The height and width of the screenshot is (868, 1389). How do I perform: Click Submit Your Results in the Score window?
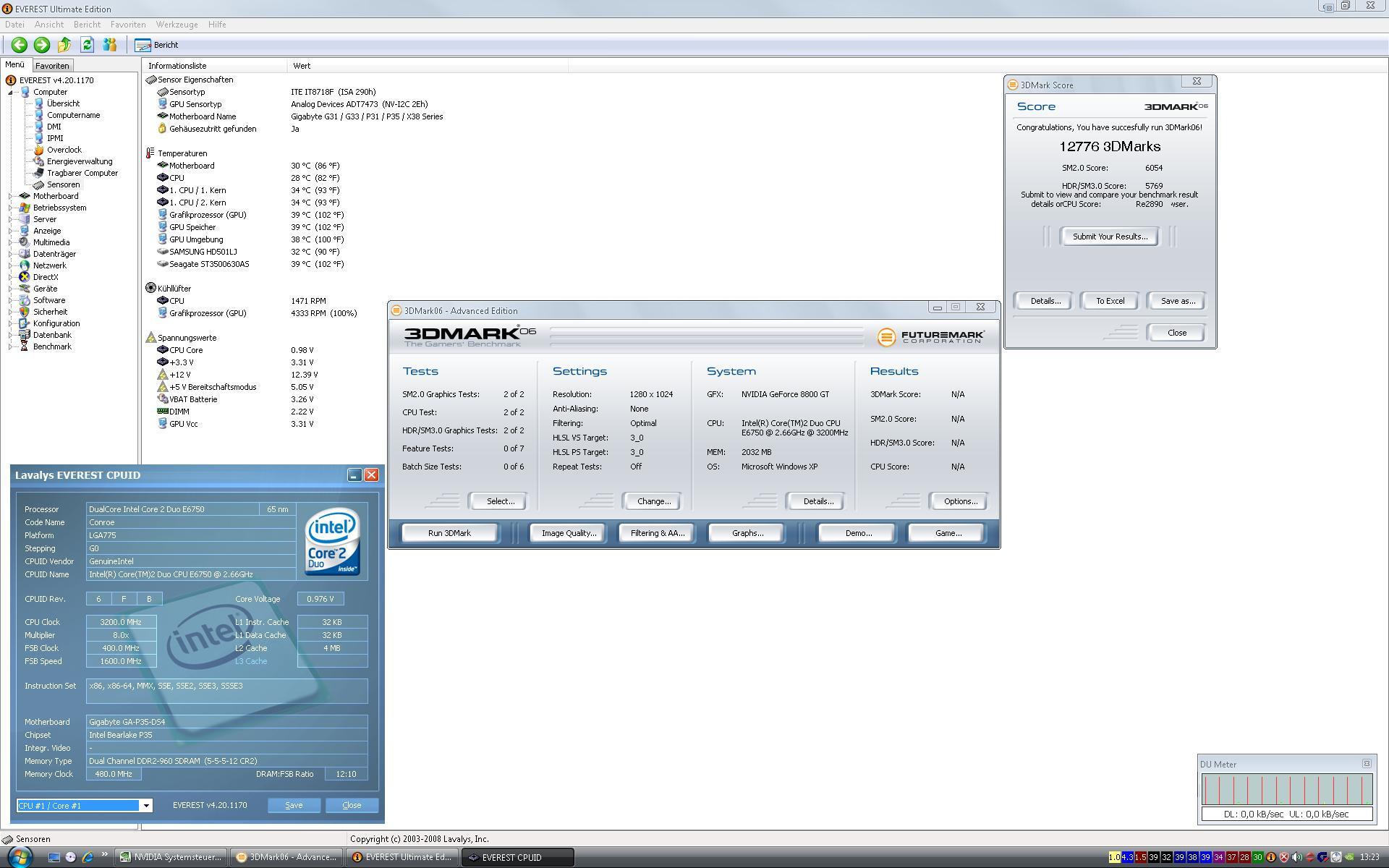click(1110, 237)
